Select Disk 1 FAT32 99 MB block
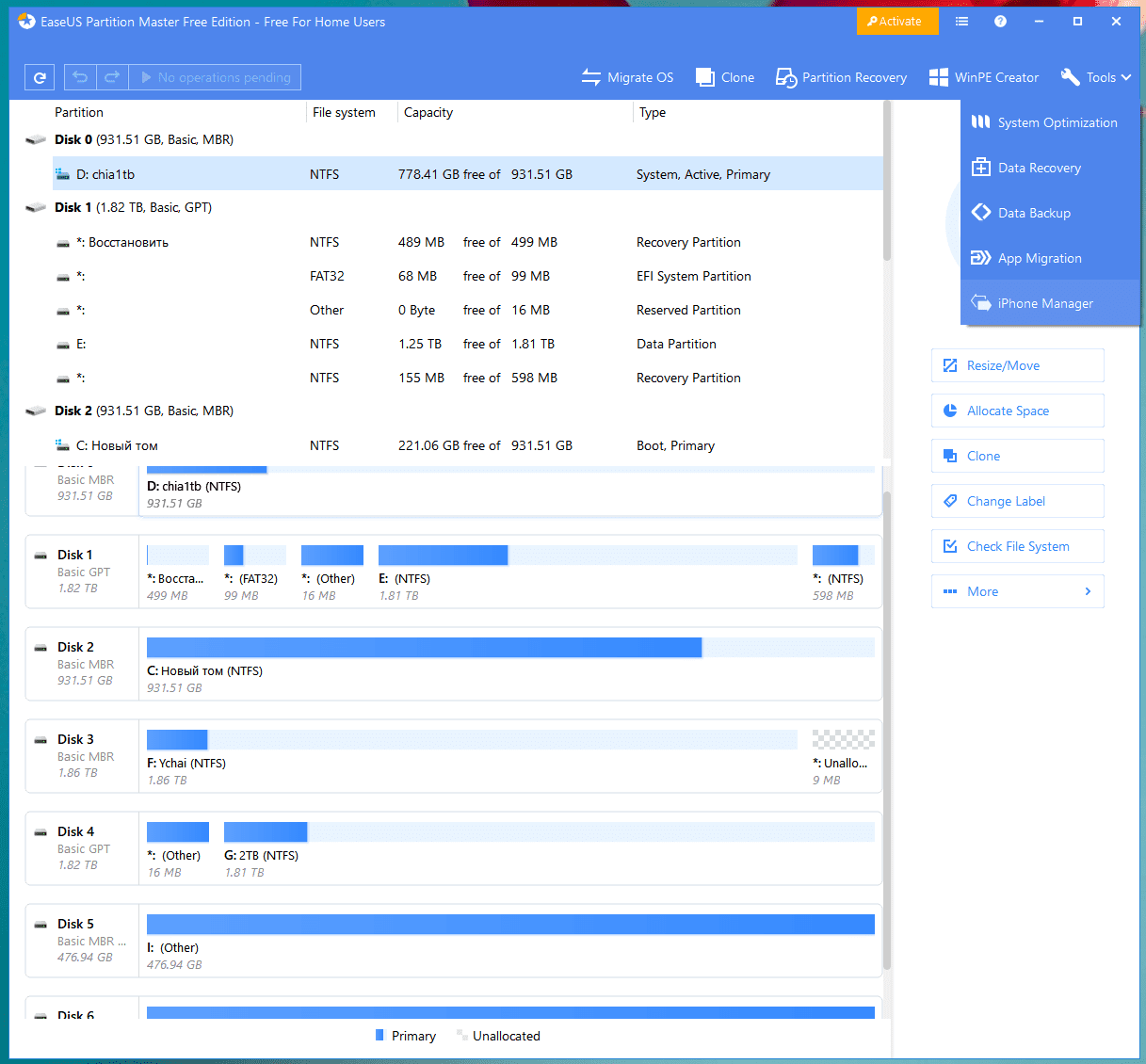 click(254, 572)
